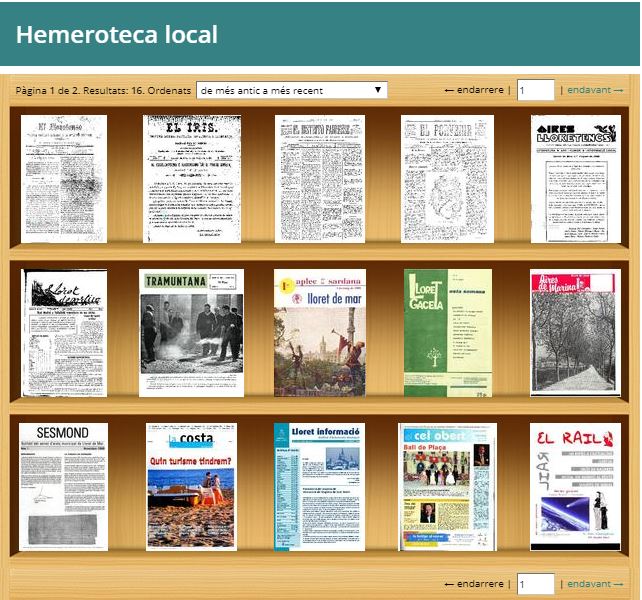Open the SESMOND bulletin
642x600 pixels.
[64, 486]
